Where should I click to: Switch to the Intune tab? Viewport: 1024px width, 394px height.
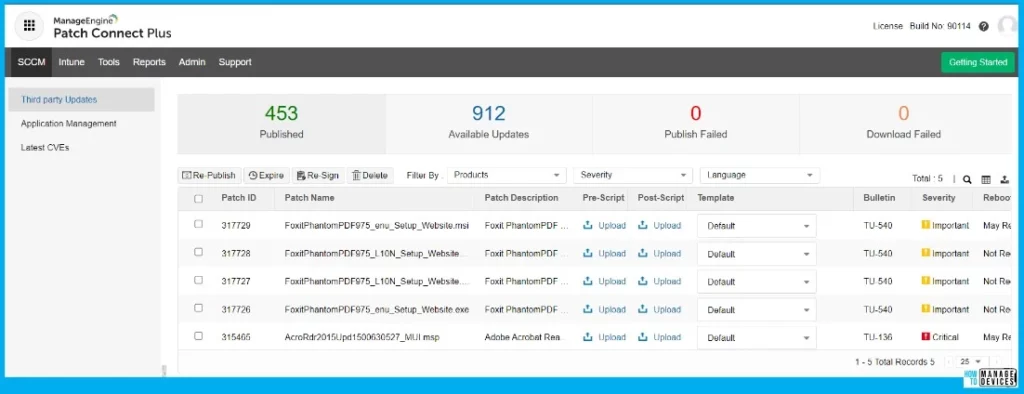point(71,62)
